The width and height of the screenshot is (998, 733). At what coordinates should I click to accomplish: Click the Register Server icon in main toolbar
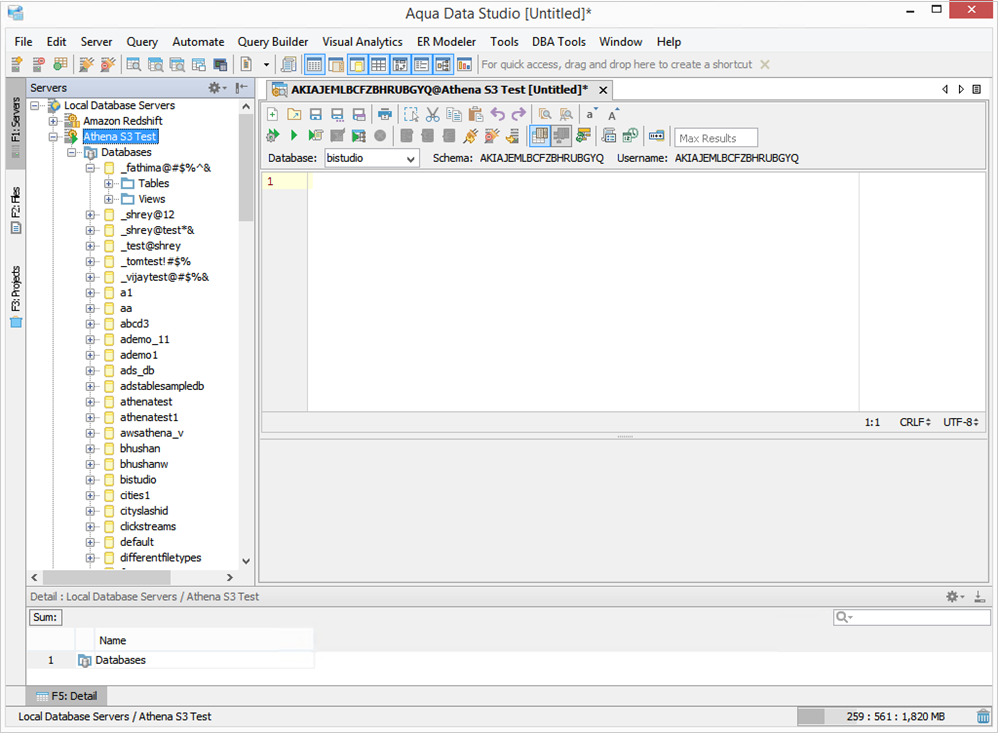(x=17, y=64)
